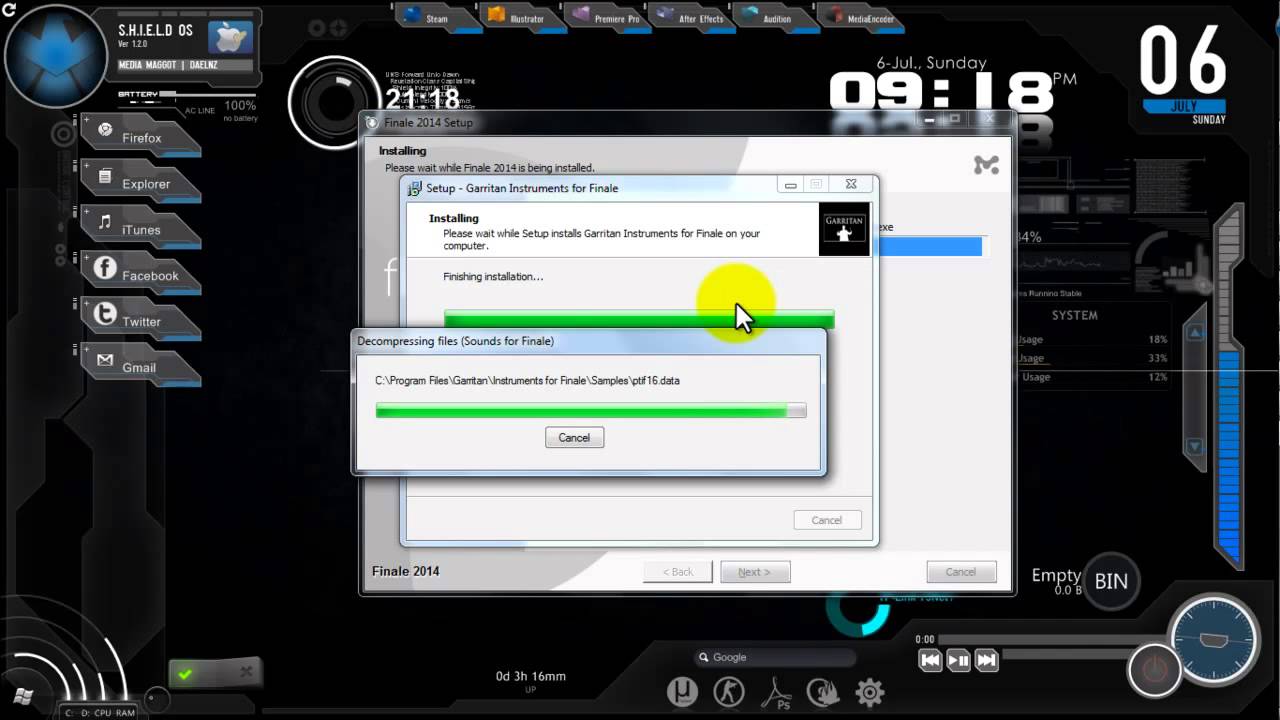
Task: Open the recycle BIN circle
Action: pyautogui.click(x=1110, y=581)
